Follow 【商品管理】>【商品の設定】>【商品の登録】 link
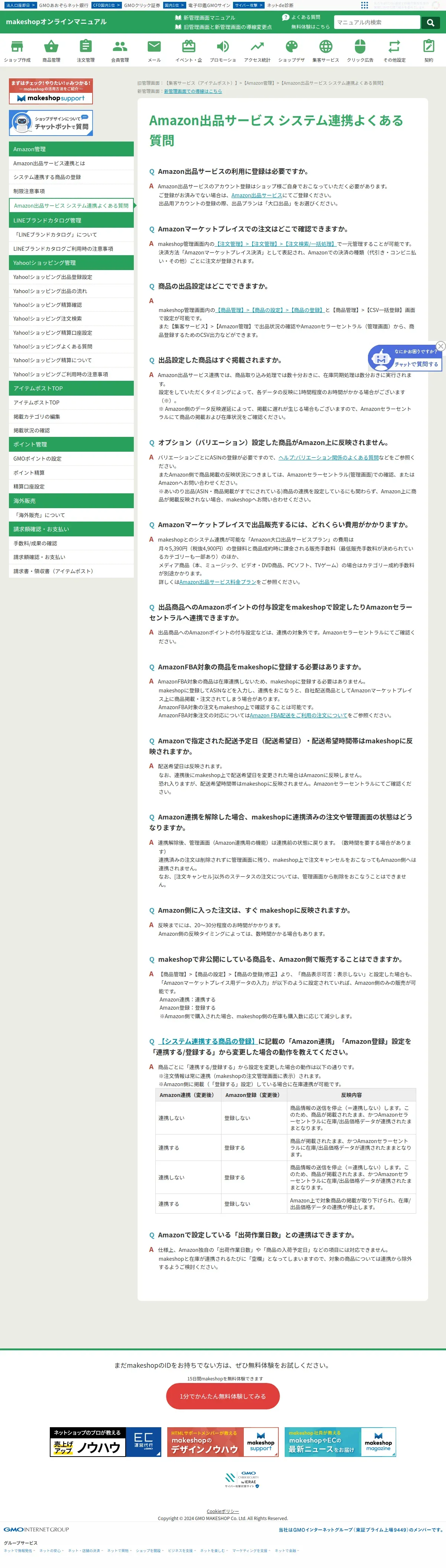Viewport: 446px width, 1568px height. (x=270, y=310)
